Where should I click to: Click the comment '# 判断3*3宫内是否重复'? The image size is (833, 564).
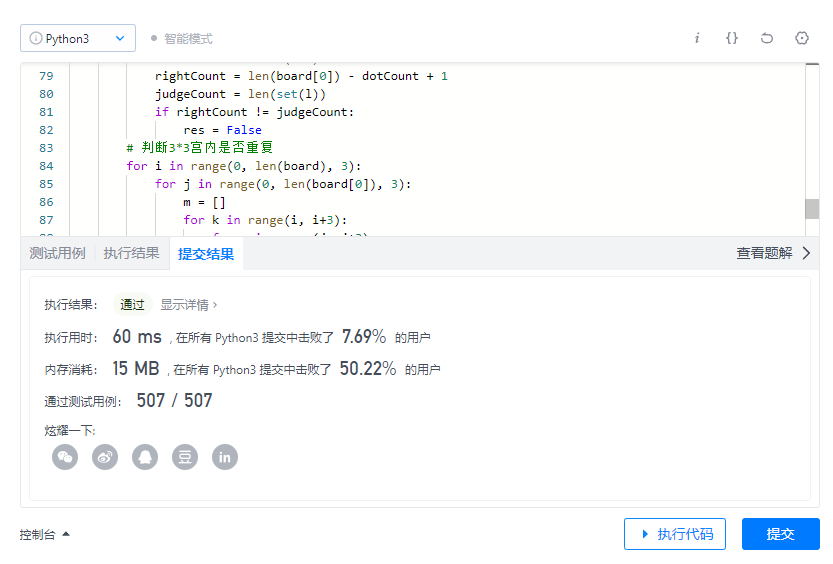tap(199, 148)
